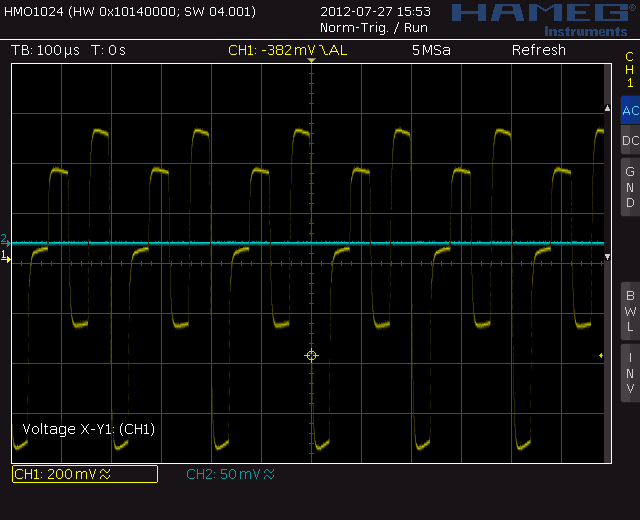
Task: Select AC coupling softkey
Action: [630, 111]
